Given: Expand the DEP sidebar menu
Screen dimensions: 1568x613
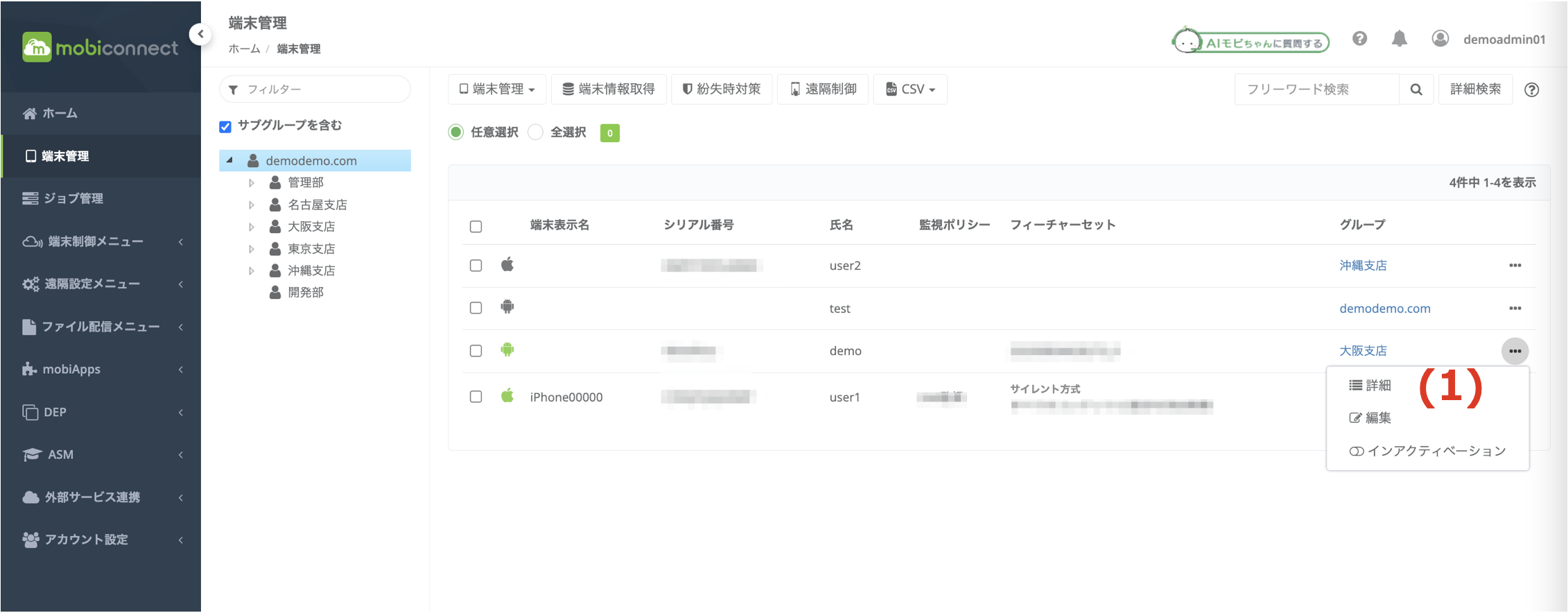Looking at the screenshot, I should [x=101, y=412].
